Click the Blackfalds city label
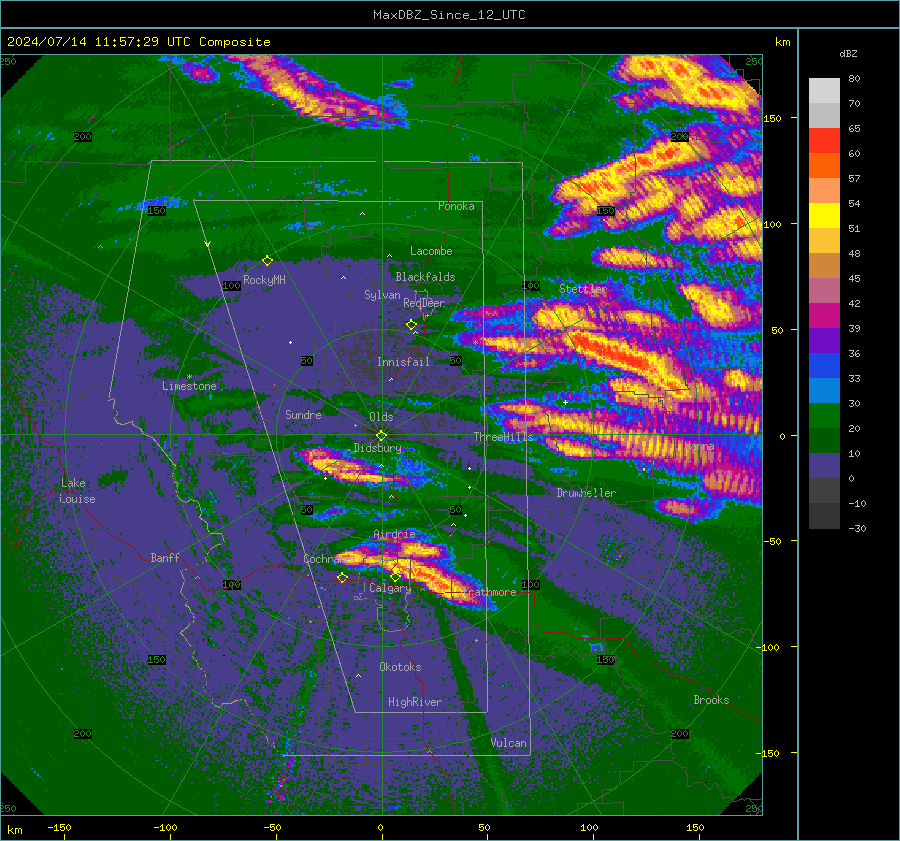 click(425, 277)
